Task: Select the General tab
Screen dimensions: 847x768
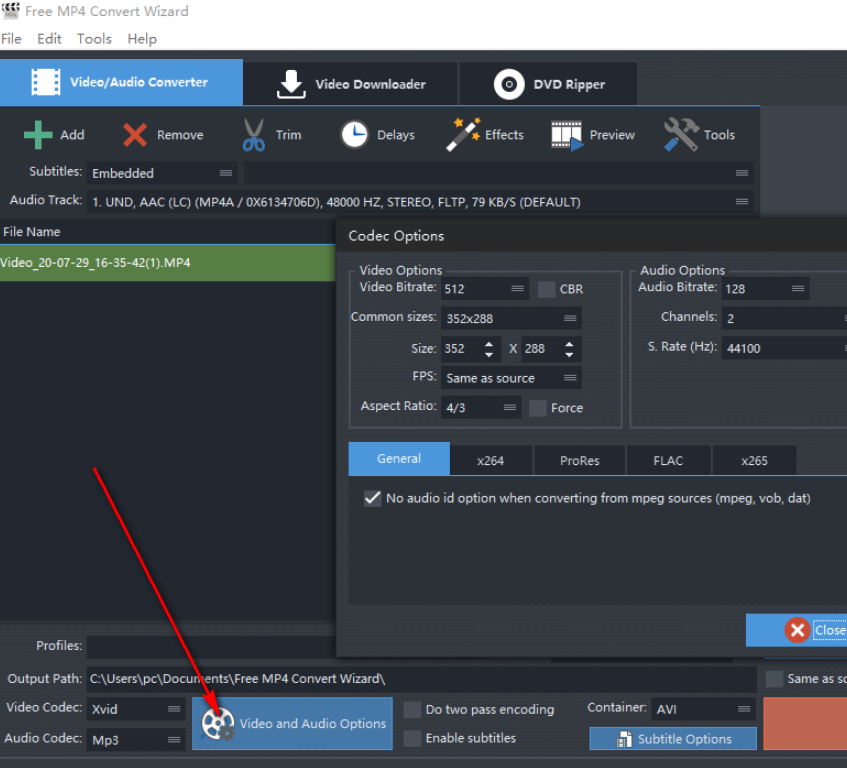Action: [399, 459]
